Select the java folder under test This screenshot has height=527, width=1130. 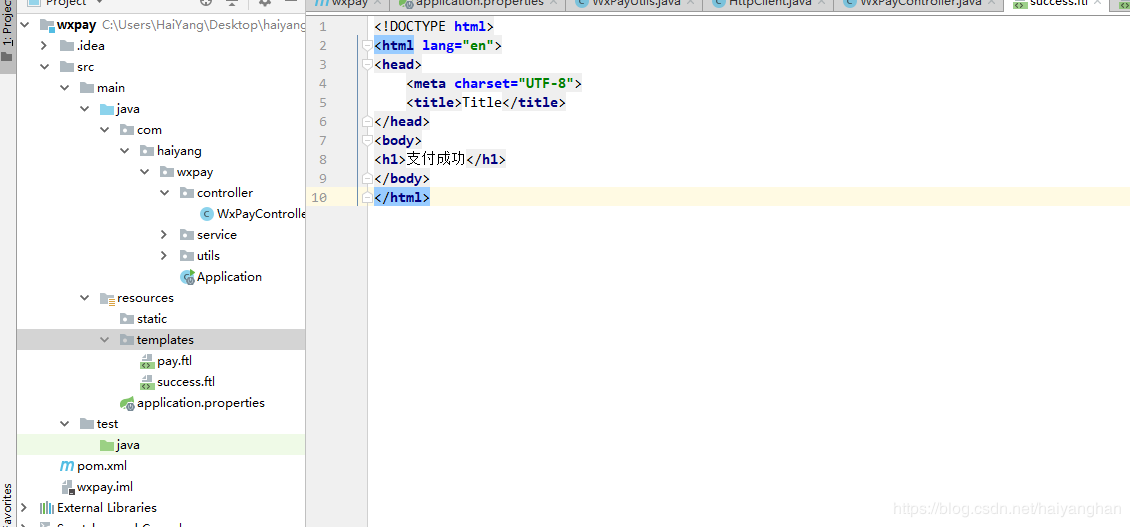[127, 445]
